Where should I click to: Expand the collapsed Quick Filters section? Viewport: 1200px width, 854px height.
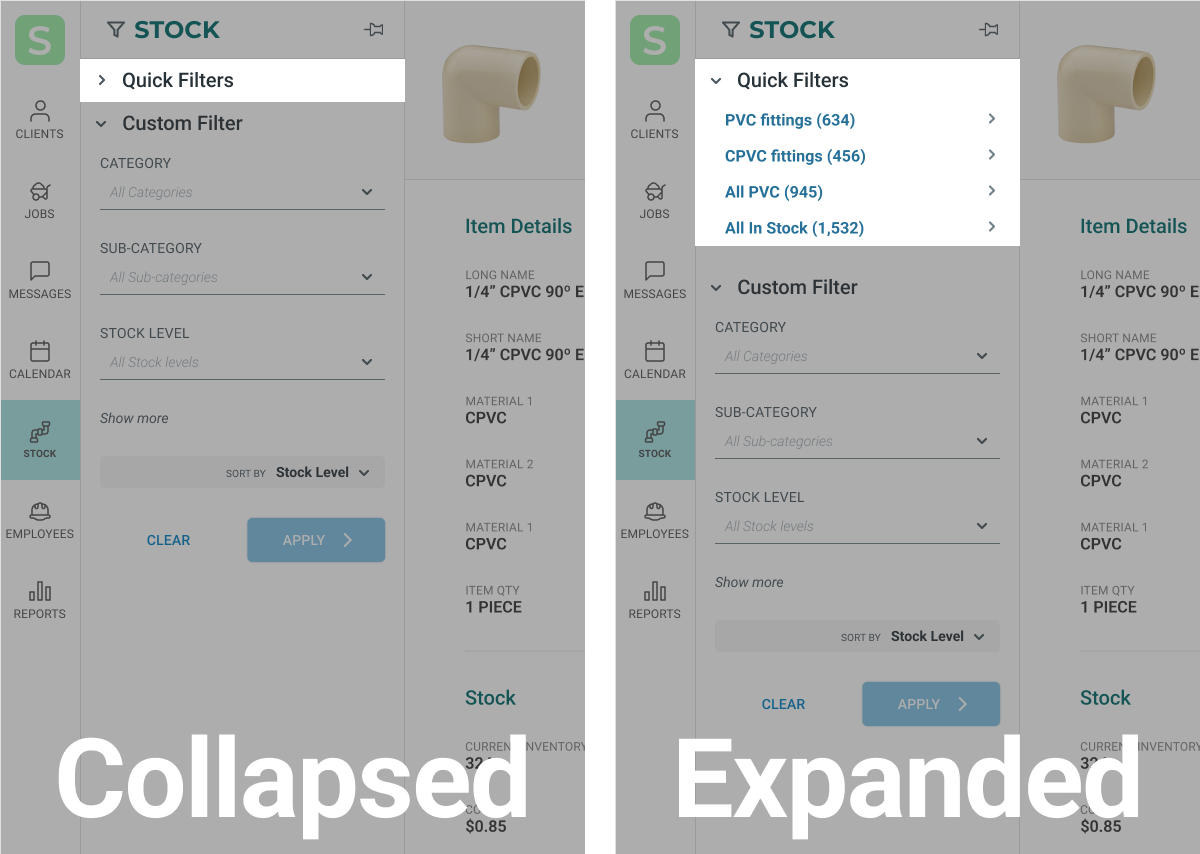coord(242,80)
